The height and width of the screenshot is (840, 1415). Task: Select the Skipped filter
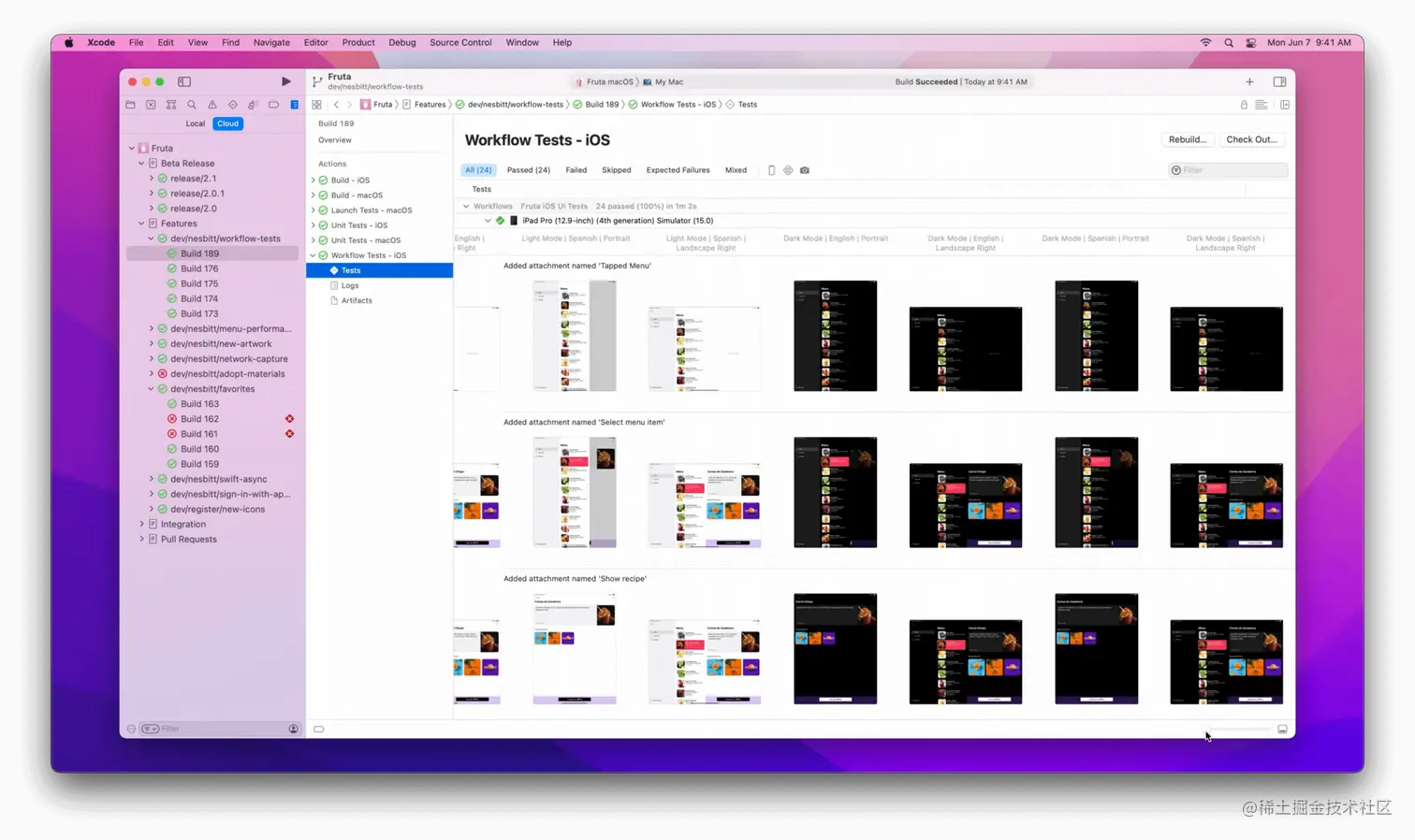coord(617,170)
